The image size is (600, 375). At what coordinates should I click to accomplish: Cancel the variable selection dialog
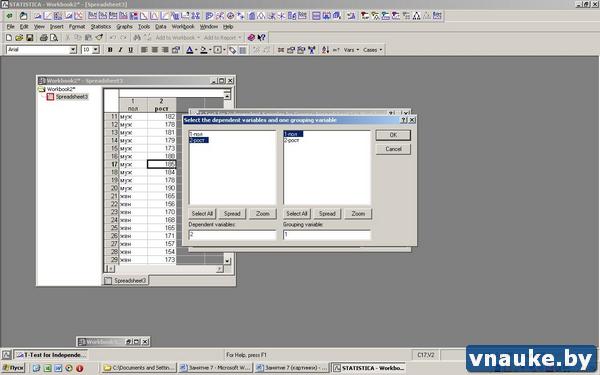(x=393, y=149)
